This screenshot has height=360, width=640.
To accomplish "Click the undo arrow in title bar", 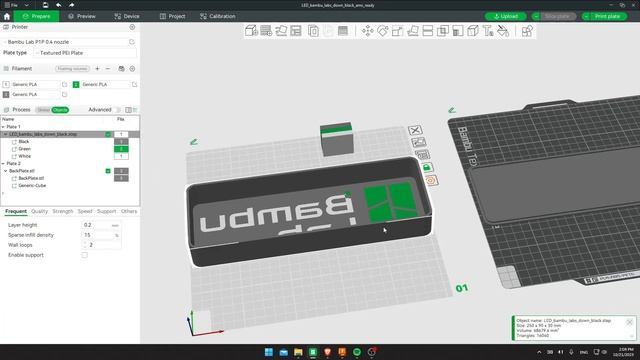I will (58, 5).
